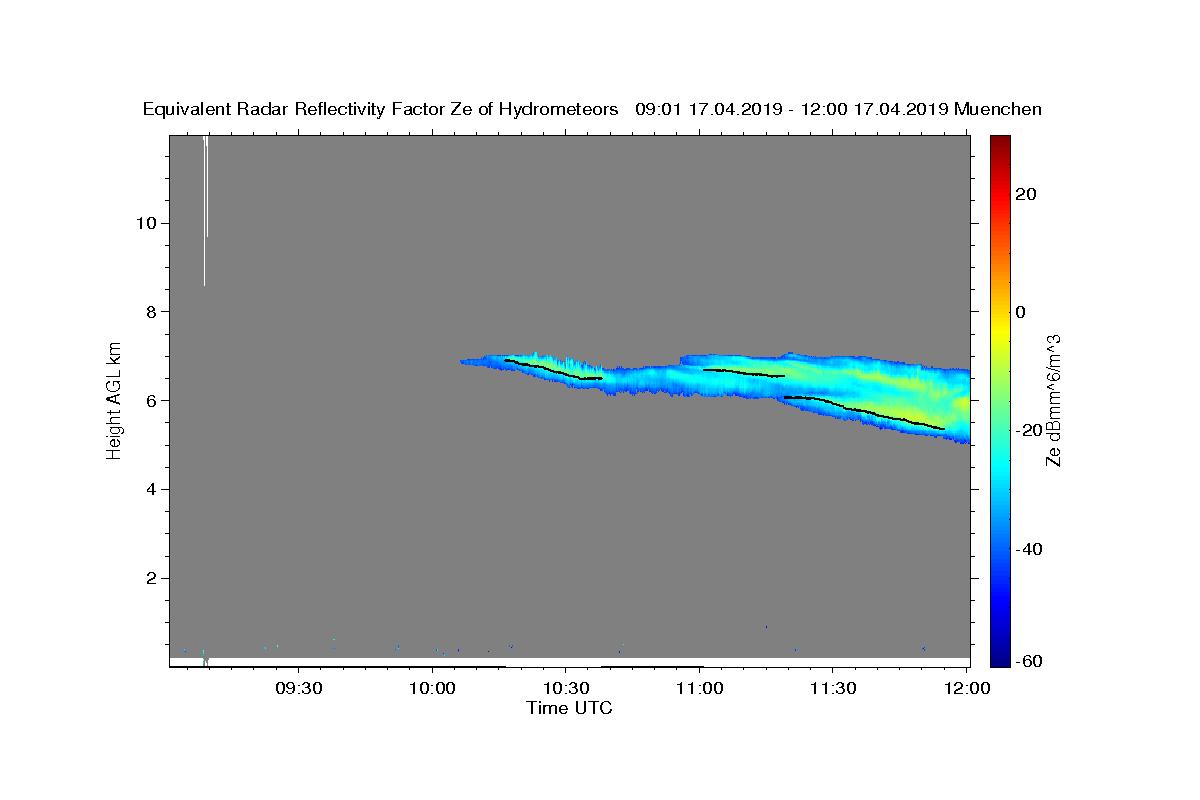
Task: Click the 11:00 time tick label
Action: (x=699, y=688)
